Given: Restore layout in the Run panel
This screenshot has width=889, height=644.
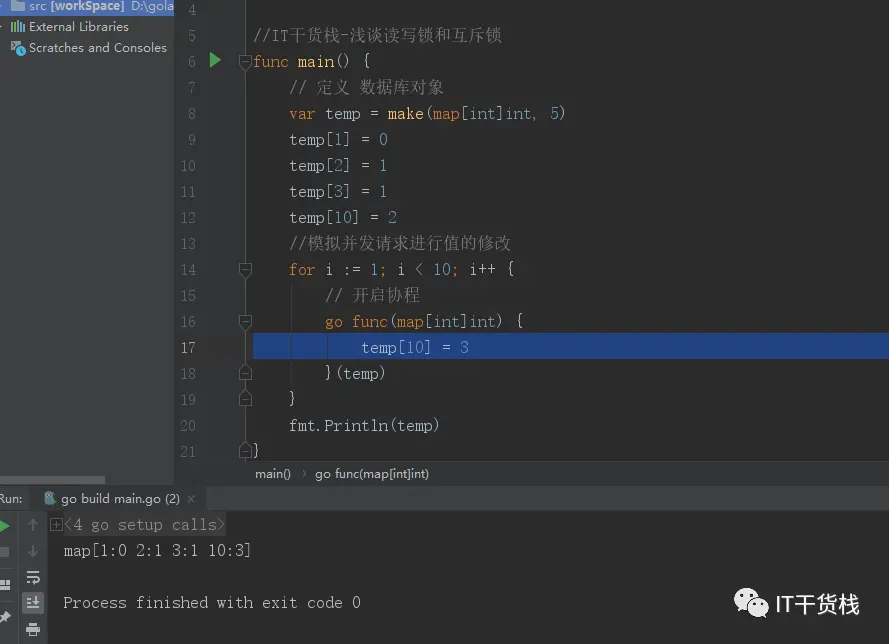Looking at the screenshot, I should [5, 584].
